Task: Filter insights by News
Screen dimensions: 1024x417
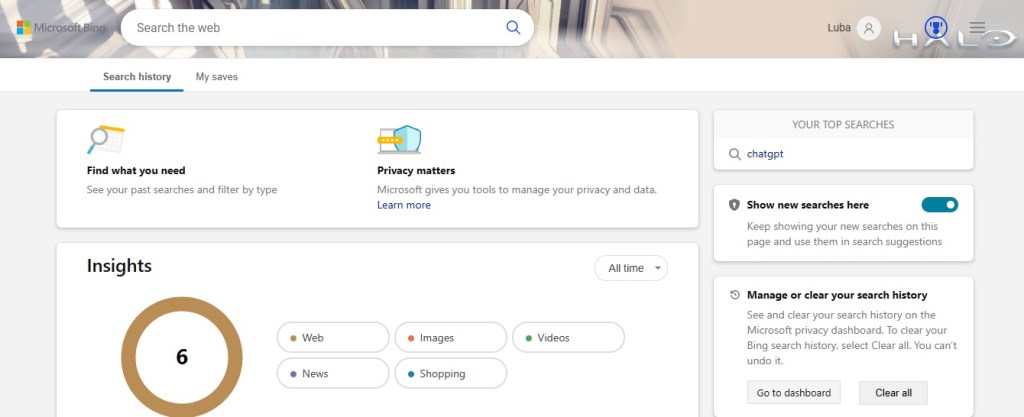Action: click(333, 373)
